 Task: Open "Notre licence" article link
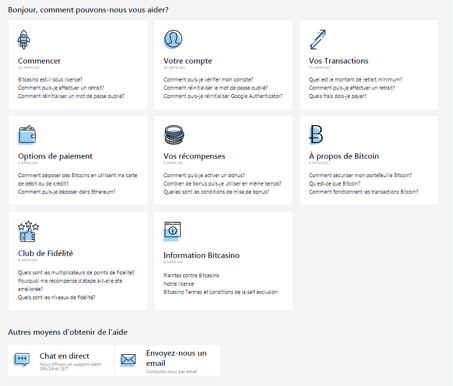(178, 284)
